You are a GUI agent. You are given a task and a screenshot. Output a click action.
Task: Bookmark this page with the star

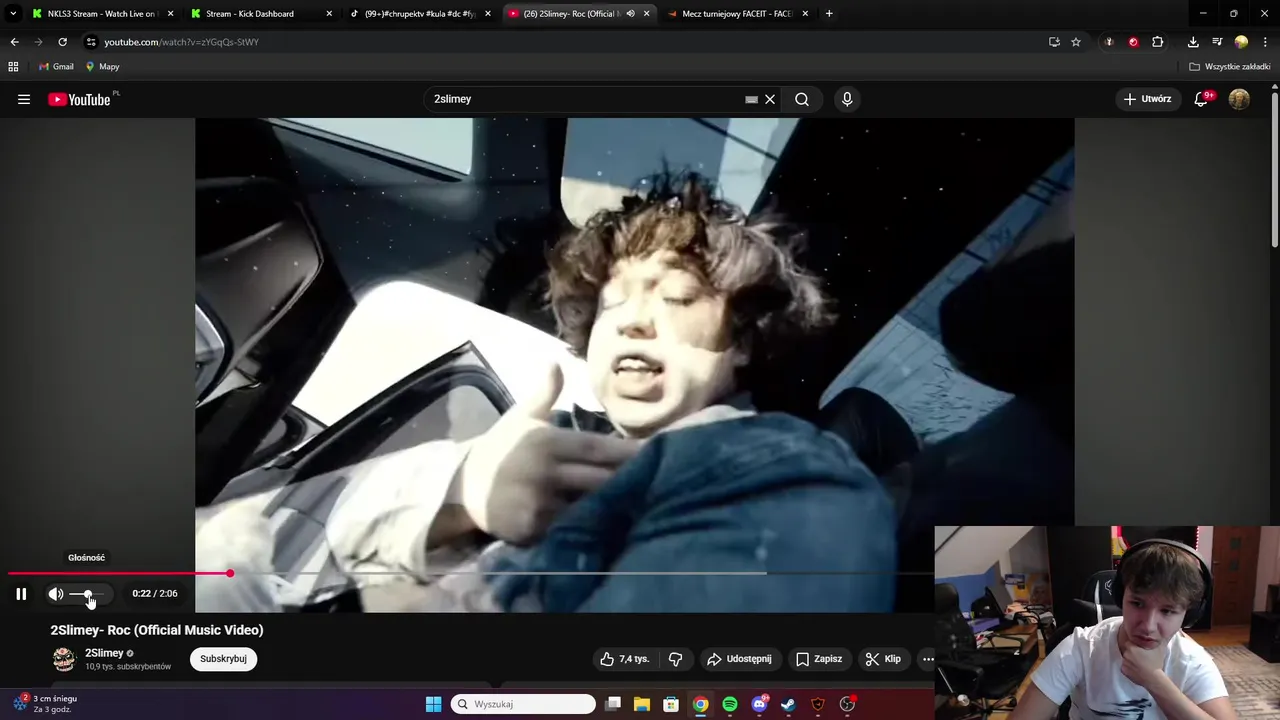pos(1076,42)
